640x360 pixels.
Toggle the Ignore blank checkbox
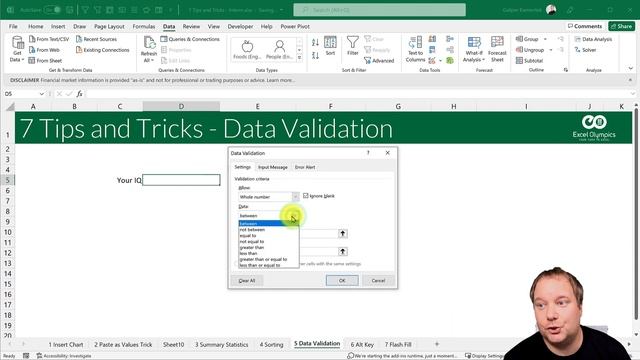coord(306,196)
